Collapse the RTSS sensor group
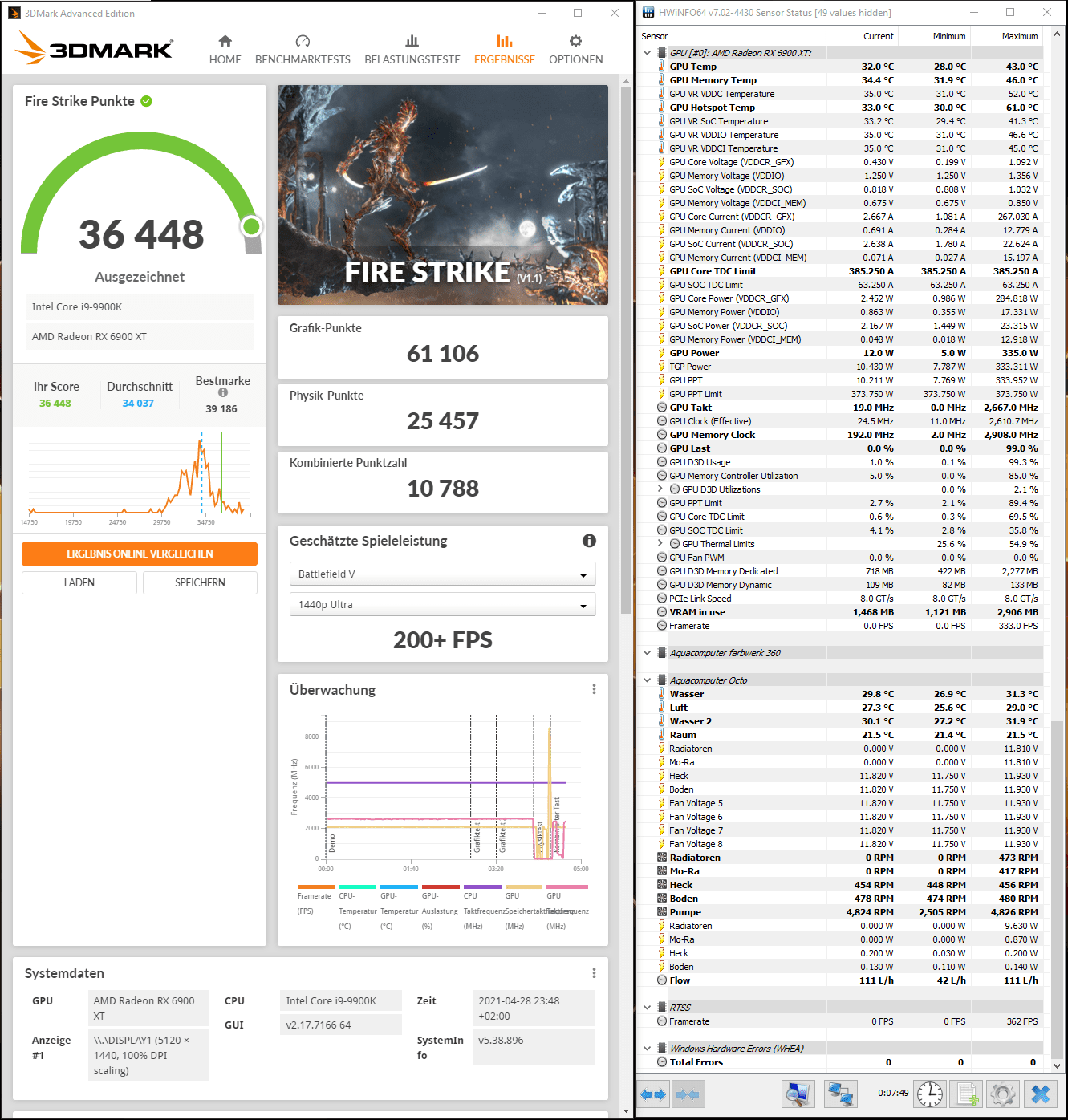Screen dimensions: 1068x1120 [x=648, y=1008]
